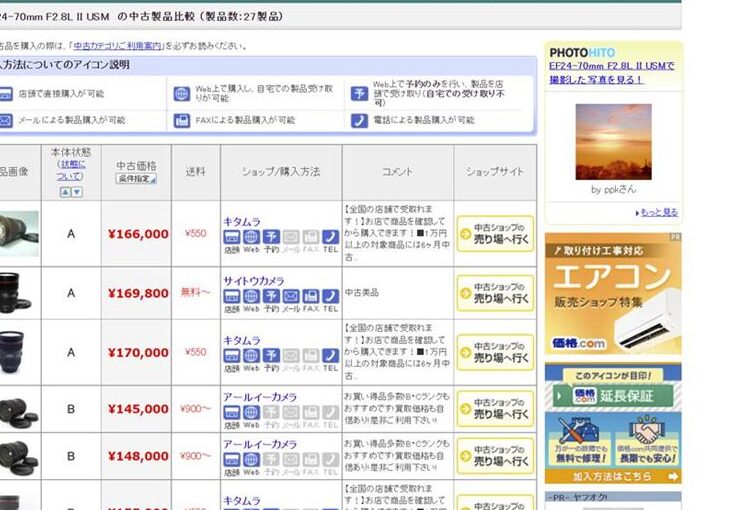Click the TEL phone icon in first Kitamura row
Viewport: 745px width, 510px height.
[x=330, y=238]
